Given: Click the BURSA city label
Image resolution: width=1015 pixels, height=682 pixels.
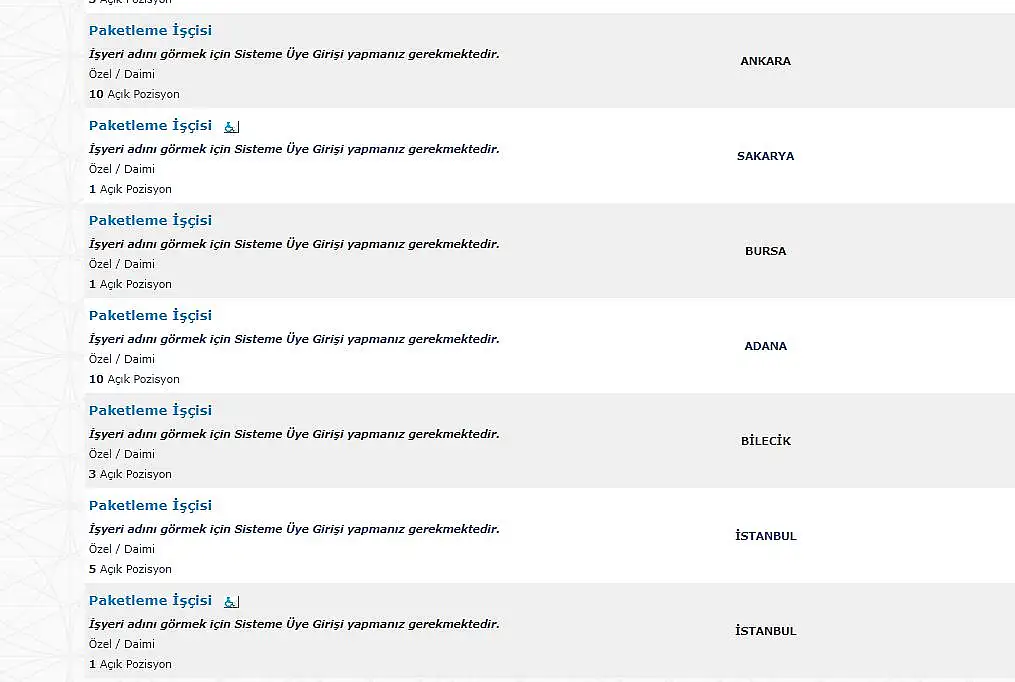Looking at the screenshot, I should coord(766,251).
